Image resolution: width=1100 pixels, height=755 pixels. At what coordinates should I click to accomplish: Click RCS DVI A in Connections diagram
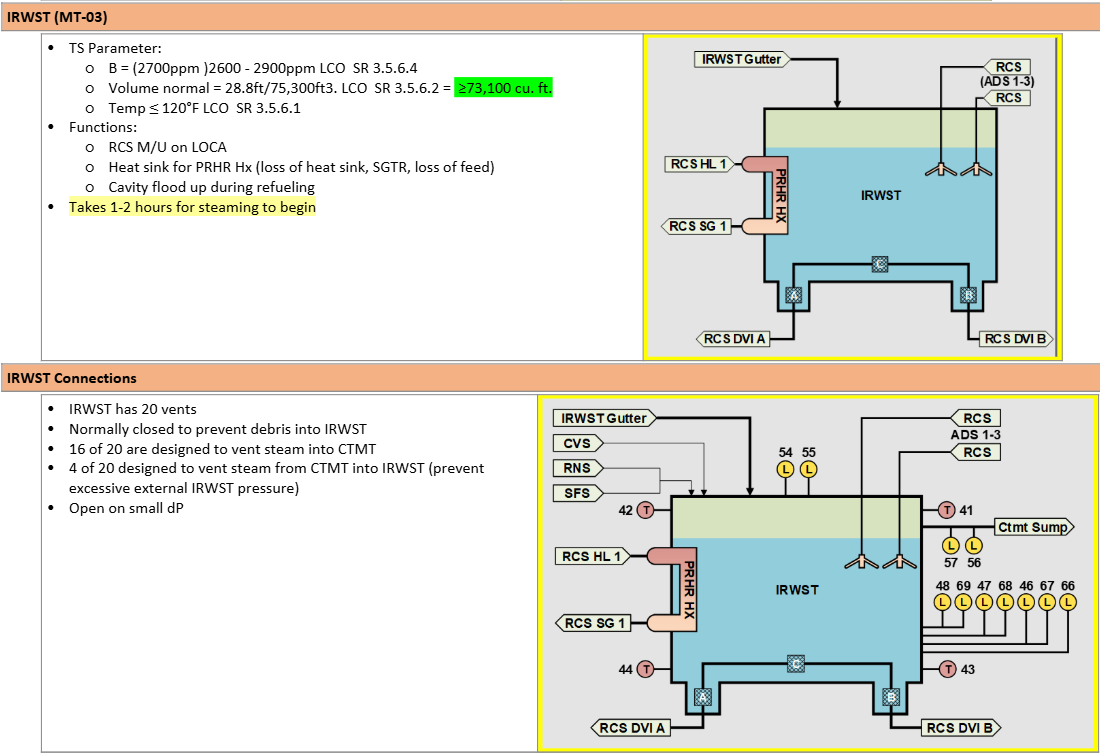coord(631,728)
